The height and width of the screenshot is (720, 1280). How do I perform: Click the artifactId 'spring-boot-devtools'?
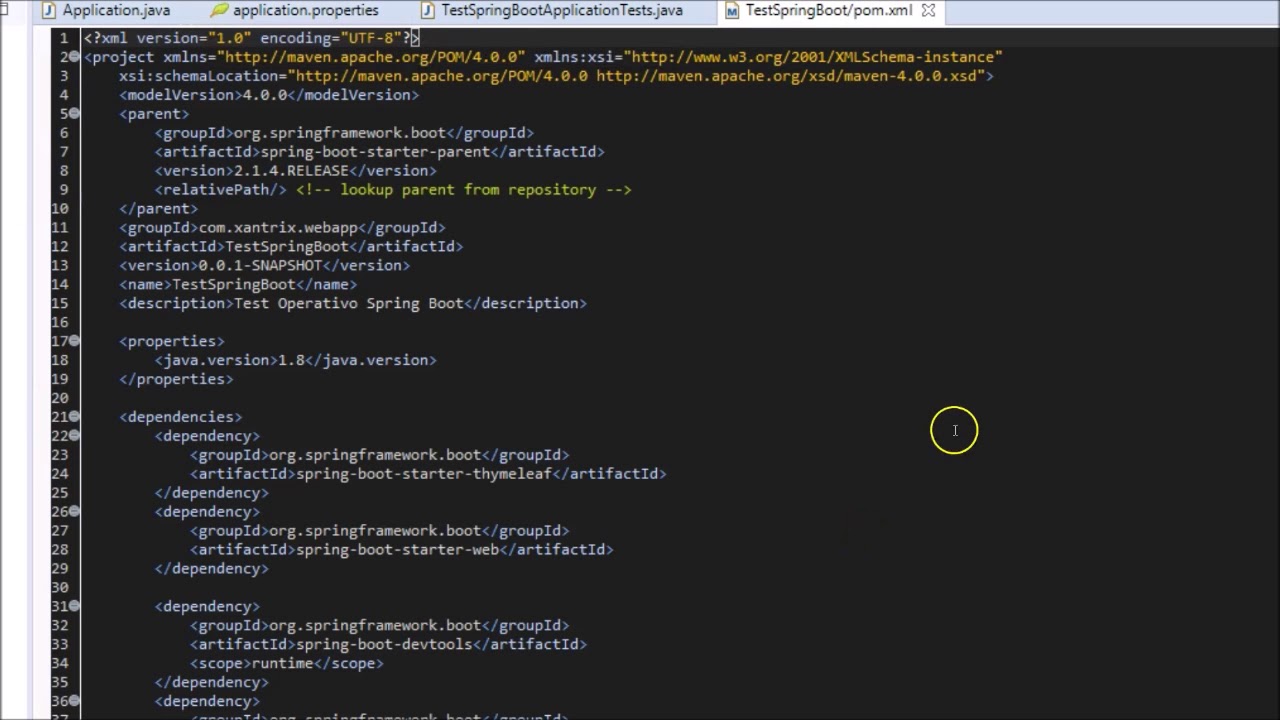(x=384, y=645)
